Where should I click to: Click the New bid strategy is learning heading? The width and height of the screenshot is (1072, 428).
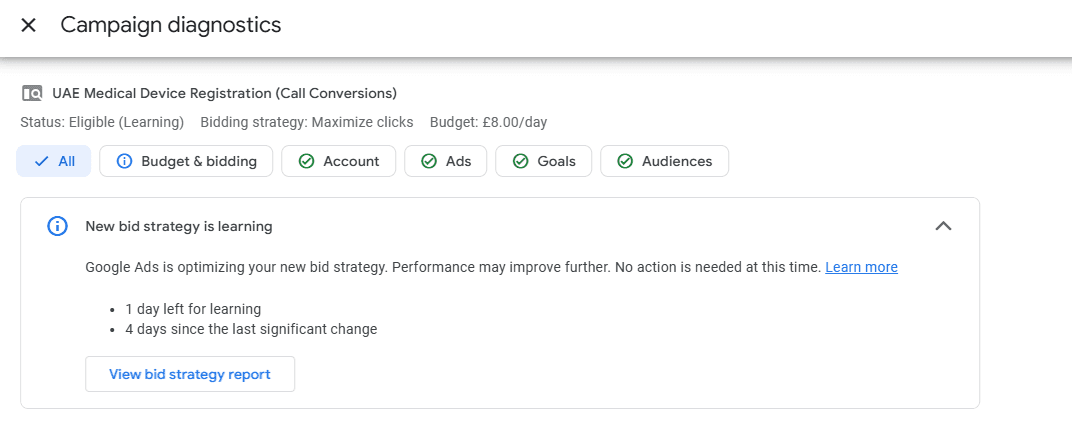click(179, 226)
